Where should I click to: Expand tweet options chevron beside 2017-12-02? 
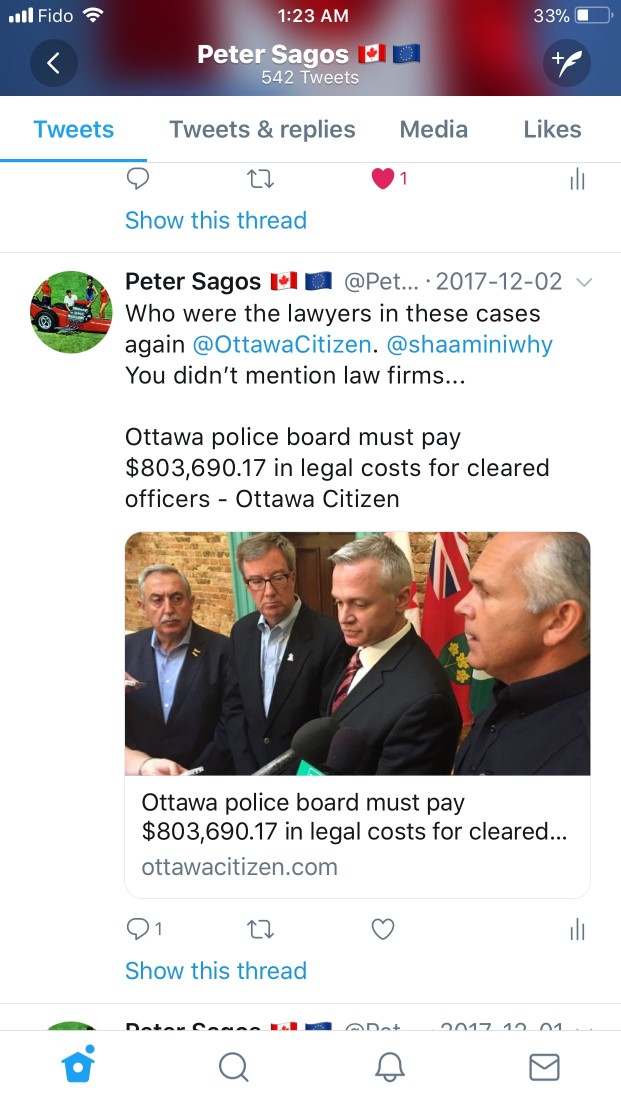[584, 282]
